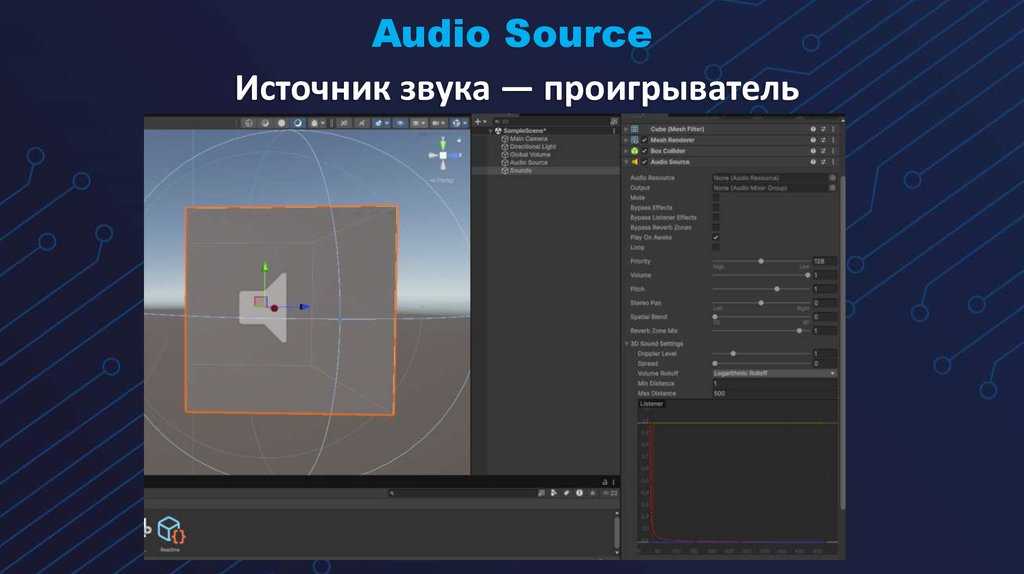Viewport: 1024px width, 574px height.
Task: Click the Max Distance value field
Action: [775, 393]
